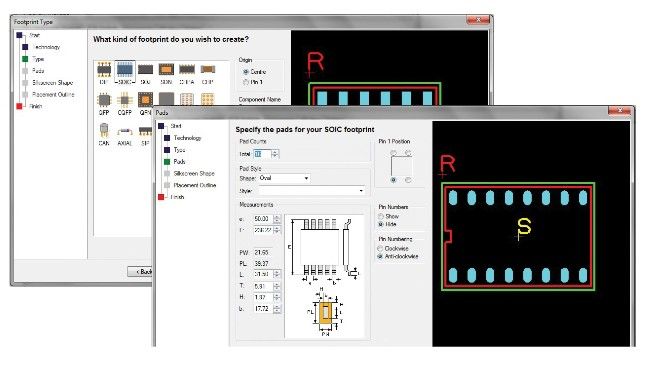This screenshot has width=656, height=369.
Task: Click the Total pad count input field
Action: click(x=262, y=154)
